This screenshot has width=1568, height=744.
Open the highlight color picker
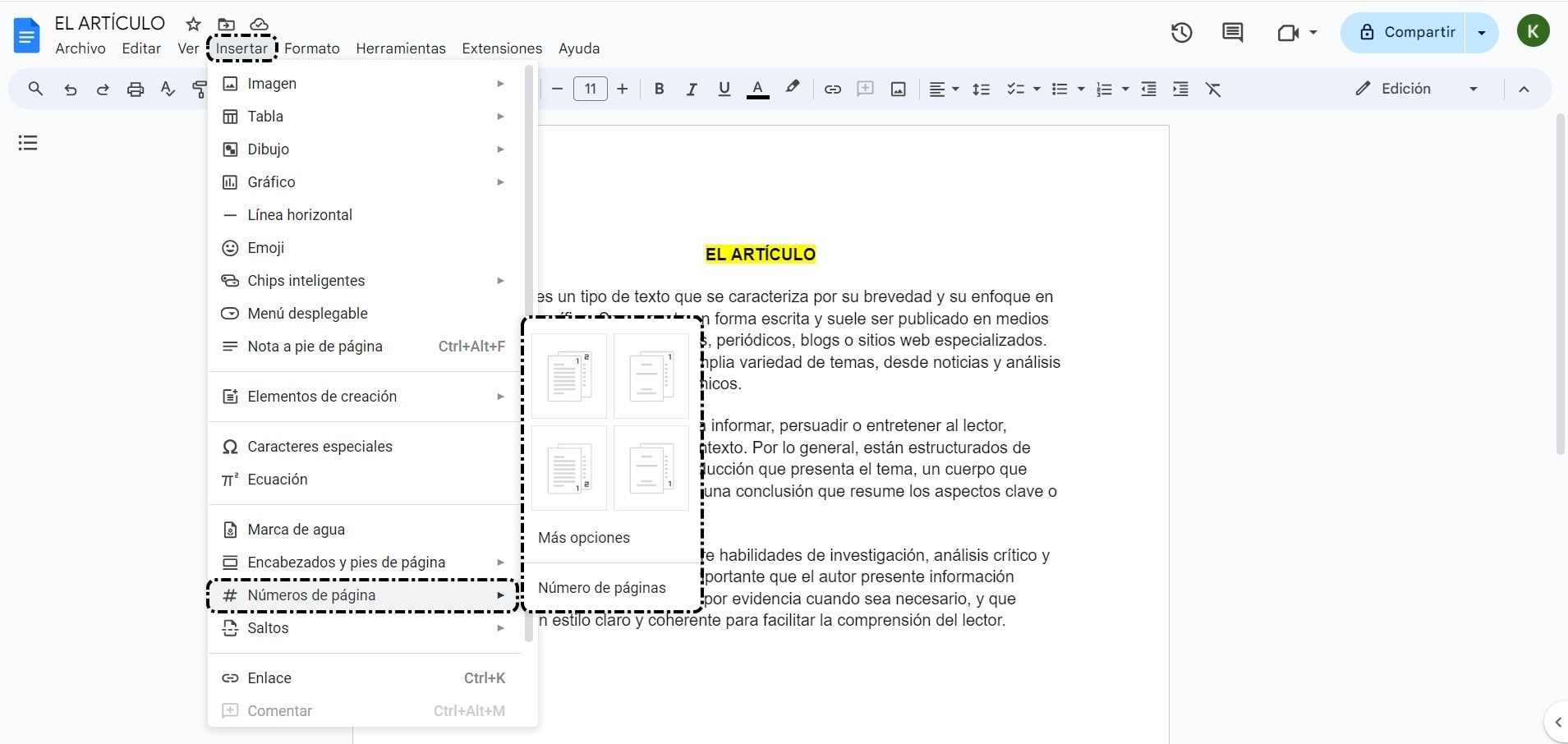click(x=792, y=88)
